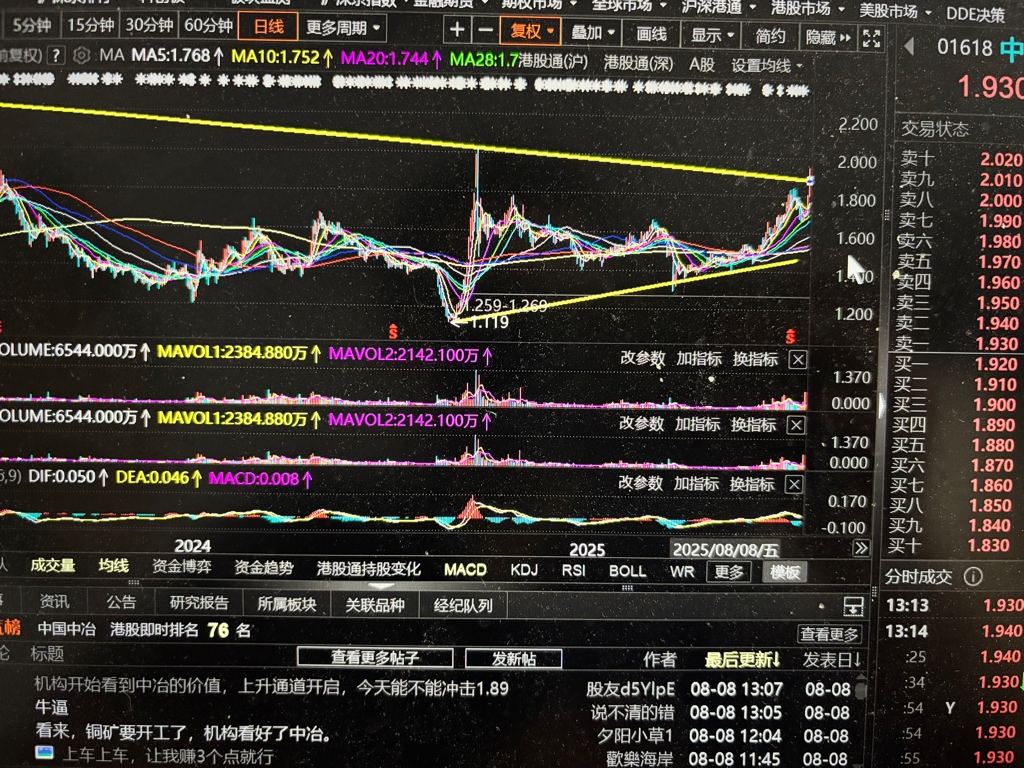The image size is (1024, 768).
Task: Open the 叠加 overlay dropdown
Action: 592,31
